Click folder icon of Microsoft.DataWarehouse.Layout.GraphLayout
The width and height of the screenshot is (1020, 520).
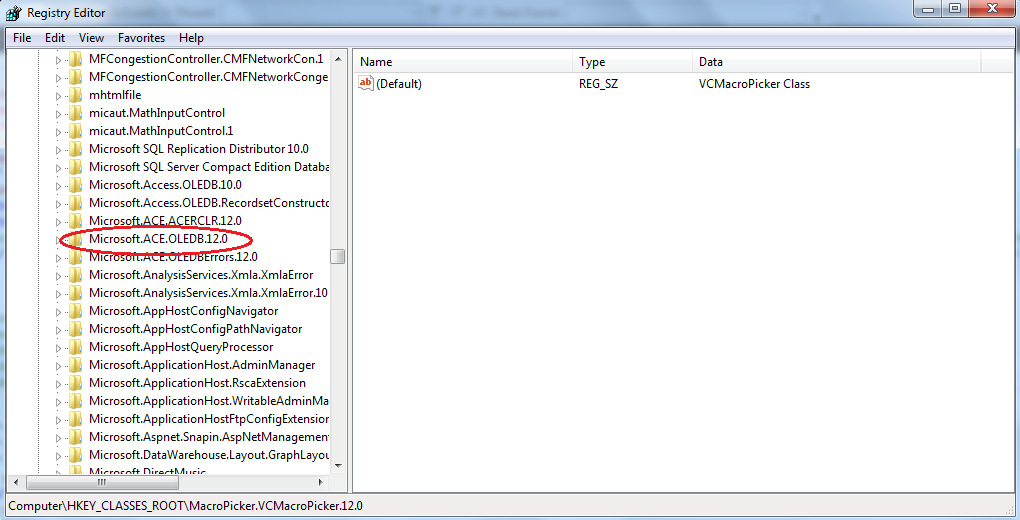click(x=75, y=455)
